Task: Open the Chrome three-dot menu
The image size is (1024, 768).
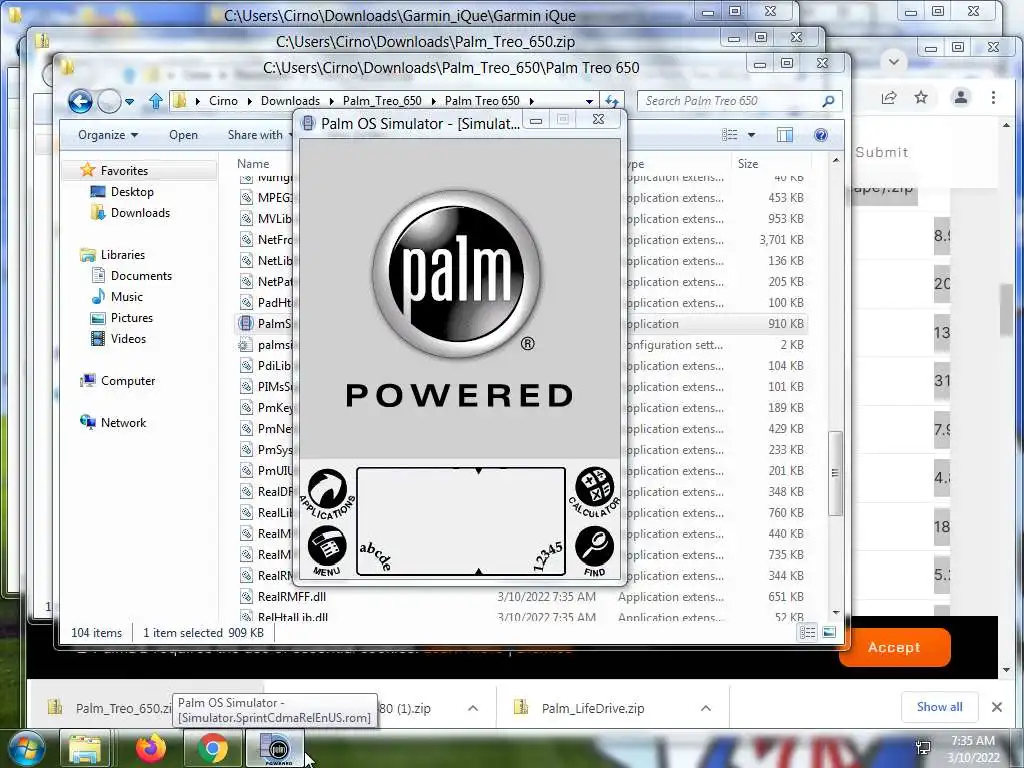Action: point(993,98)
